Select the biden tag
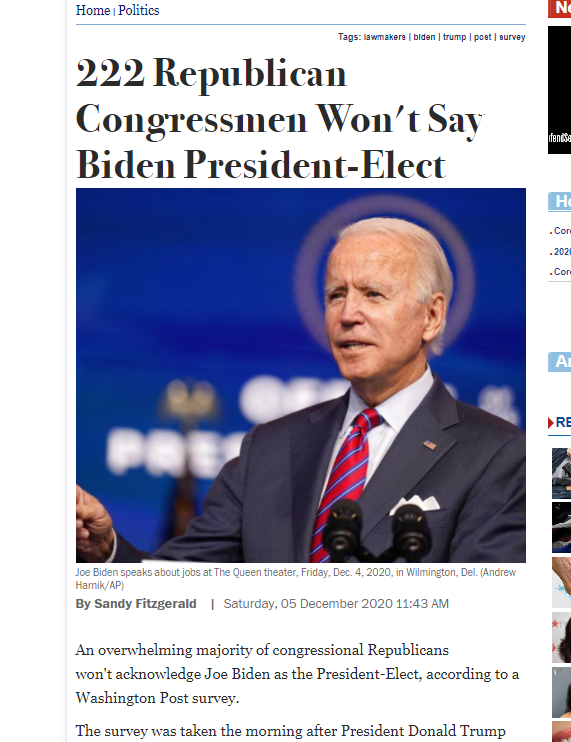 pyautogui.click(x=424, y=37)
